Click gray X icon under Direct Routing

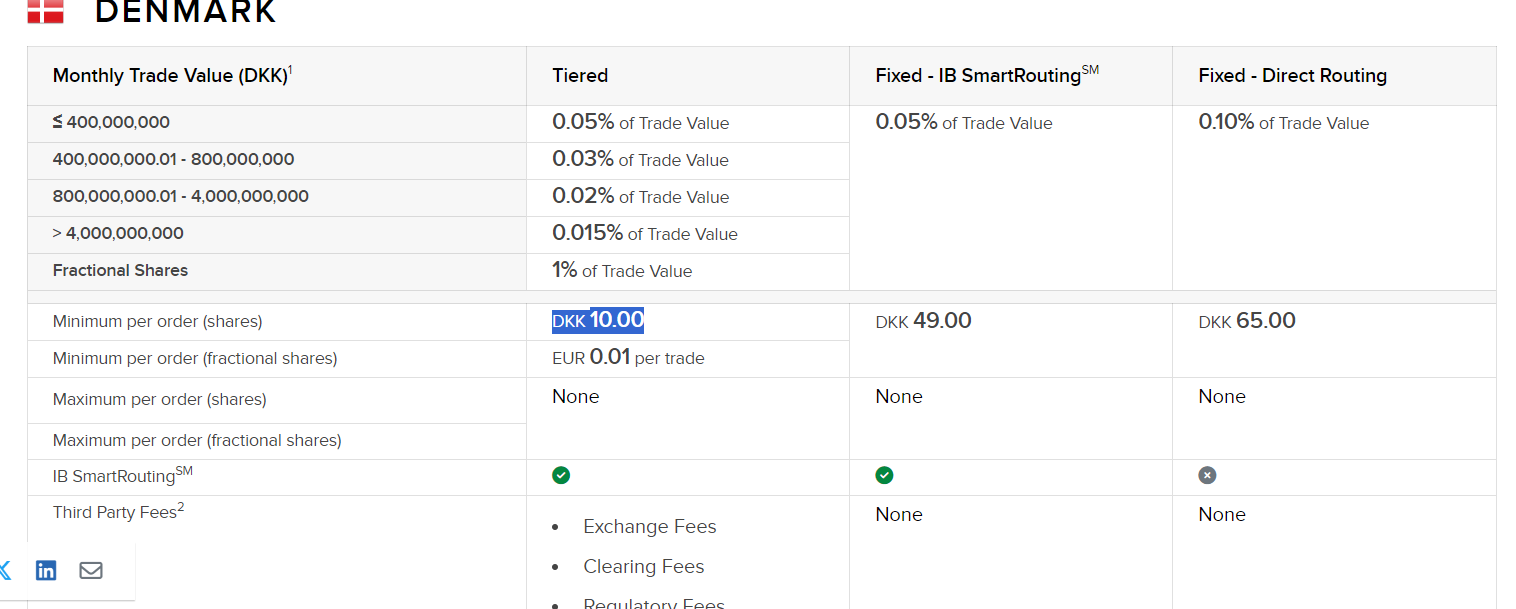point(1207,475)
